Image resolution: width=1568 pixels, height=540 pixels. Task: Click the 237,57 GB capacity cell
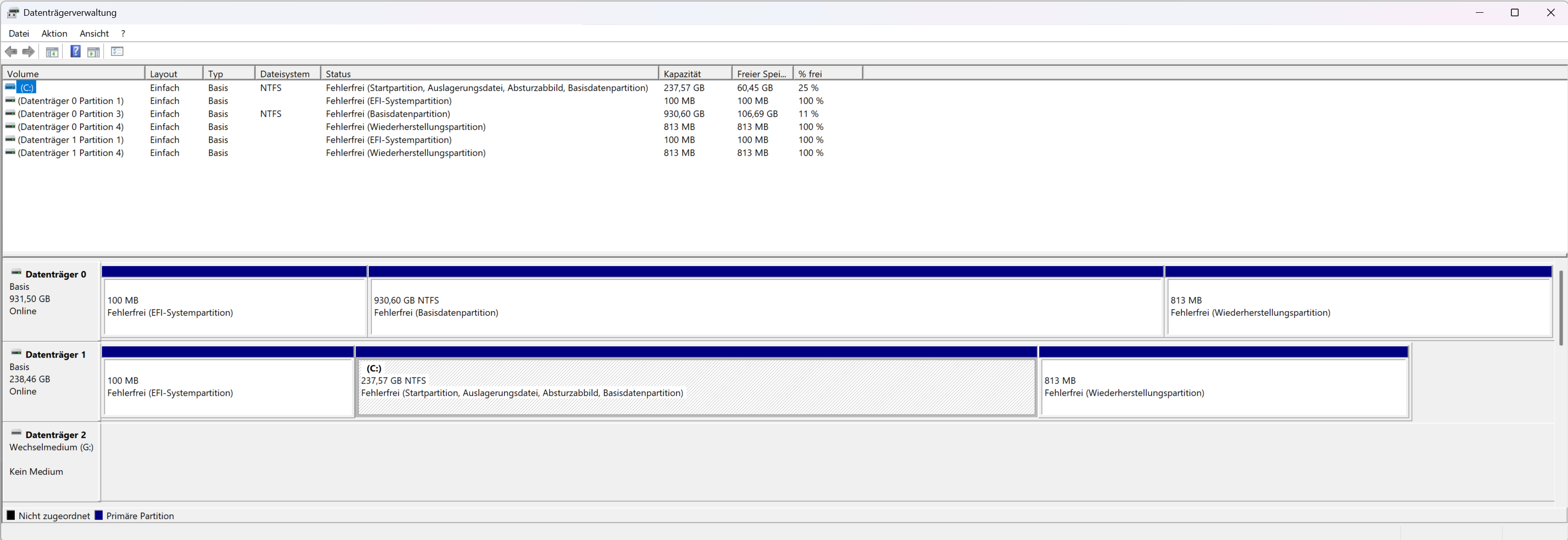tap(684, 88)
